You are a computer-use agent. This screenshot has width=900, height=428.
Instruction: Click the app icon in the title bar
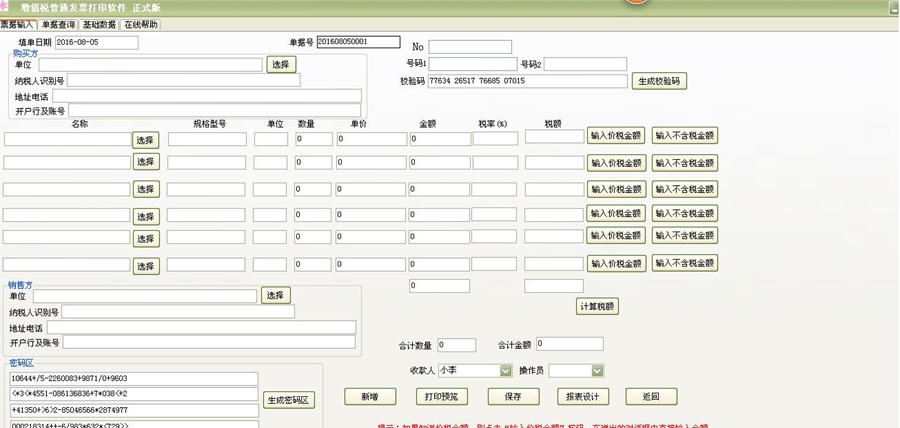point(5,6)
